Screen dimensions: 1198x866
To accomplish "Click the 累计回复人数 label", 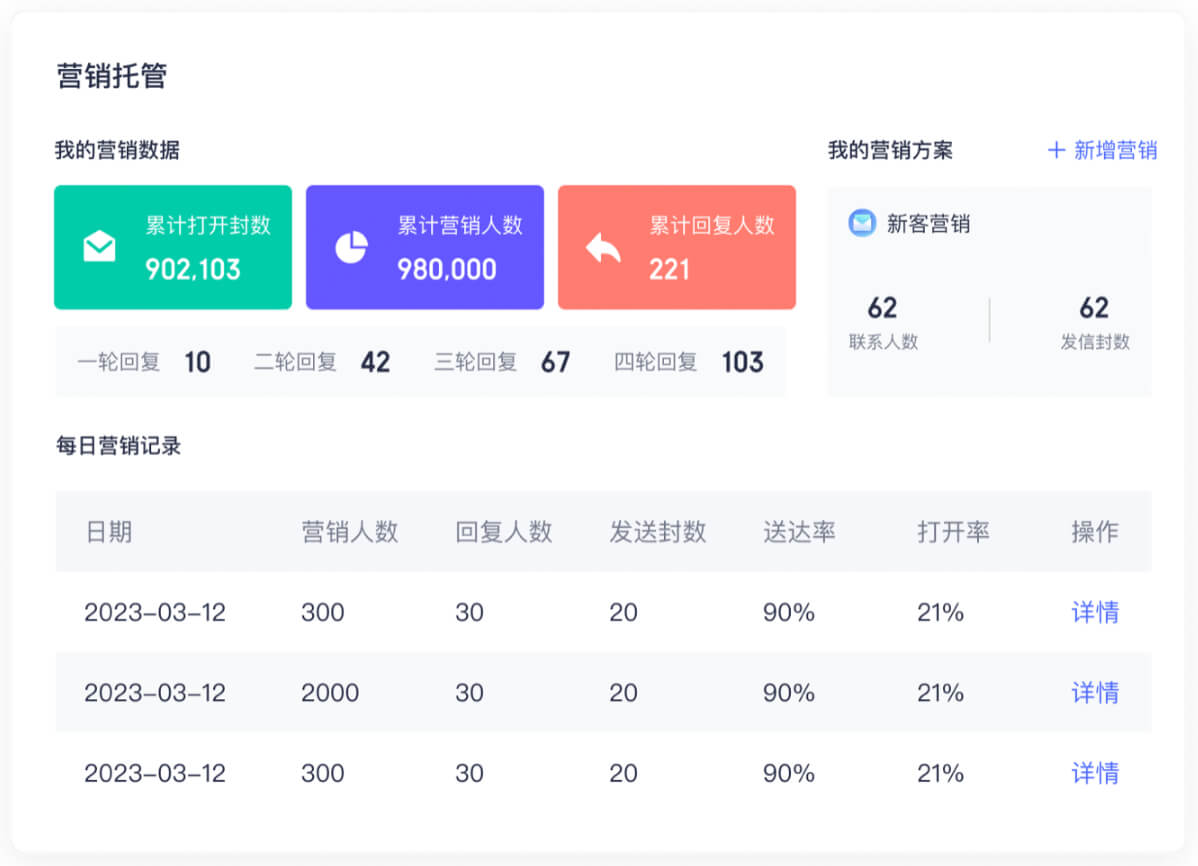I will click(x=712, y=225).
